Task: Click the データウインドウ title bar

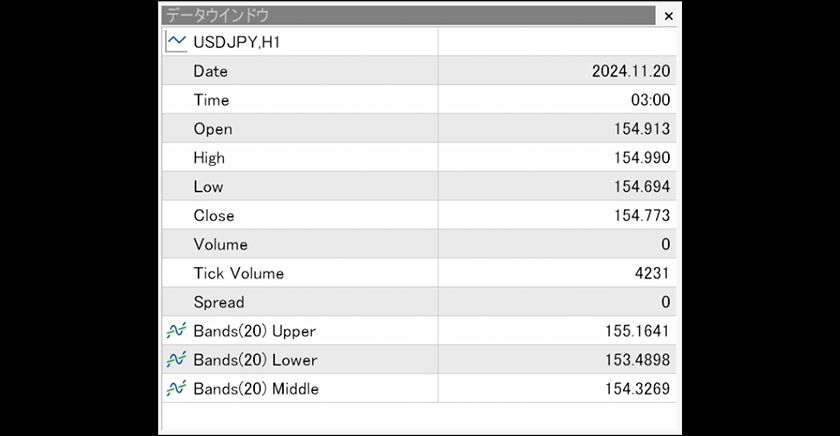Action: (400, 16)
